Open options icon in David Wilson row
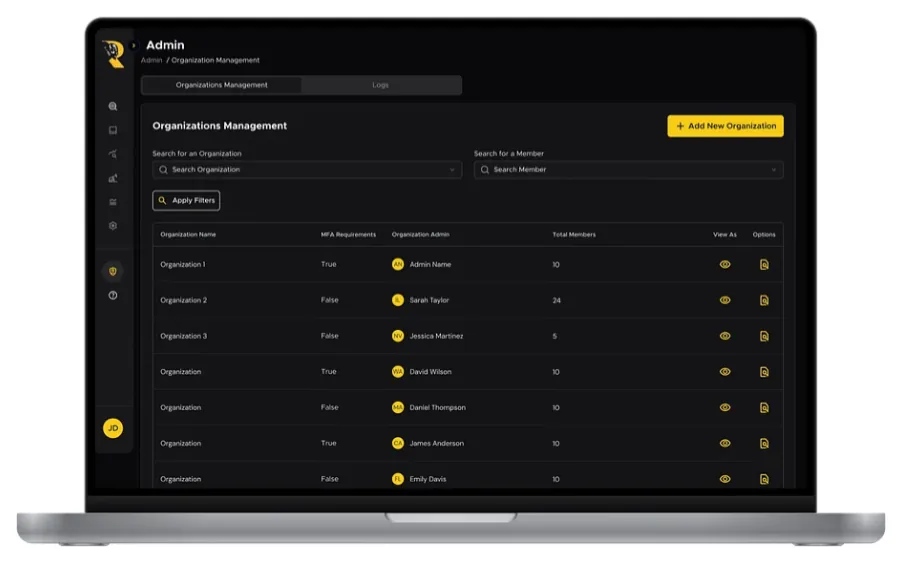902x563 pixels. coord(764,372)
